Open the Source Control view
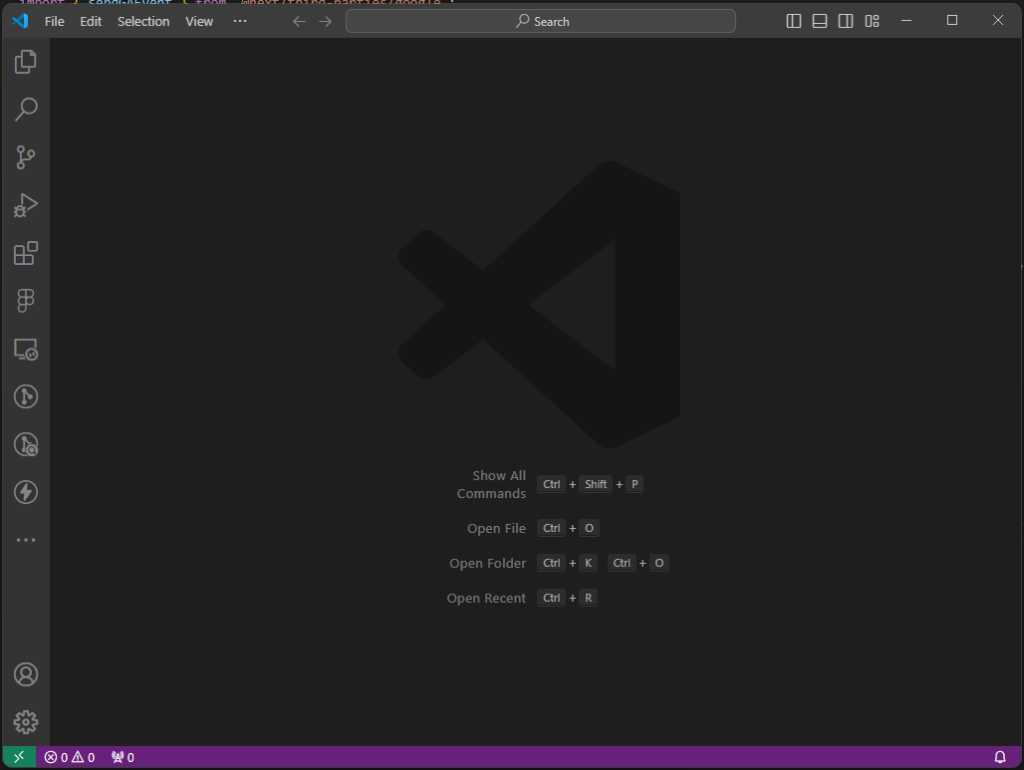 (x=25, y=157)
